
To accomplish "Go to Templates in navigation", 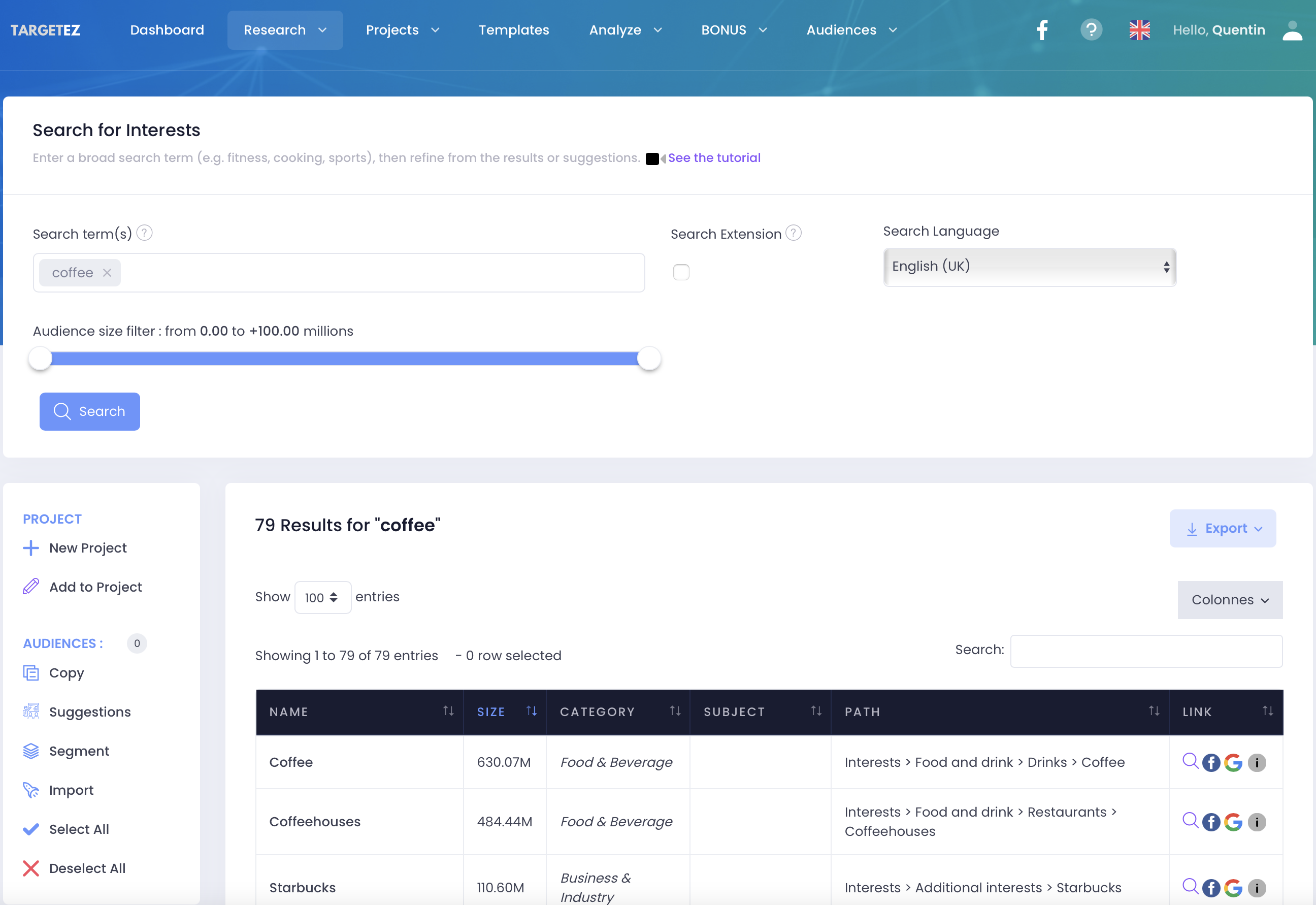I will [513, 30].
